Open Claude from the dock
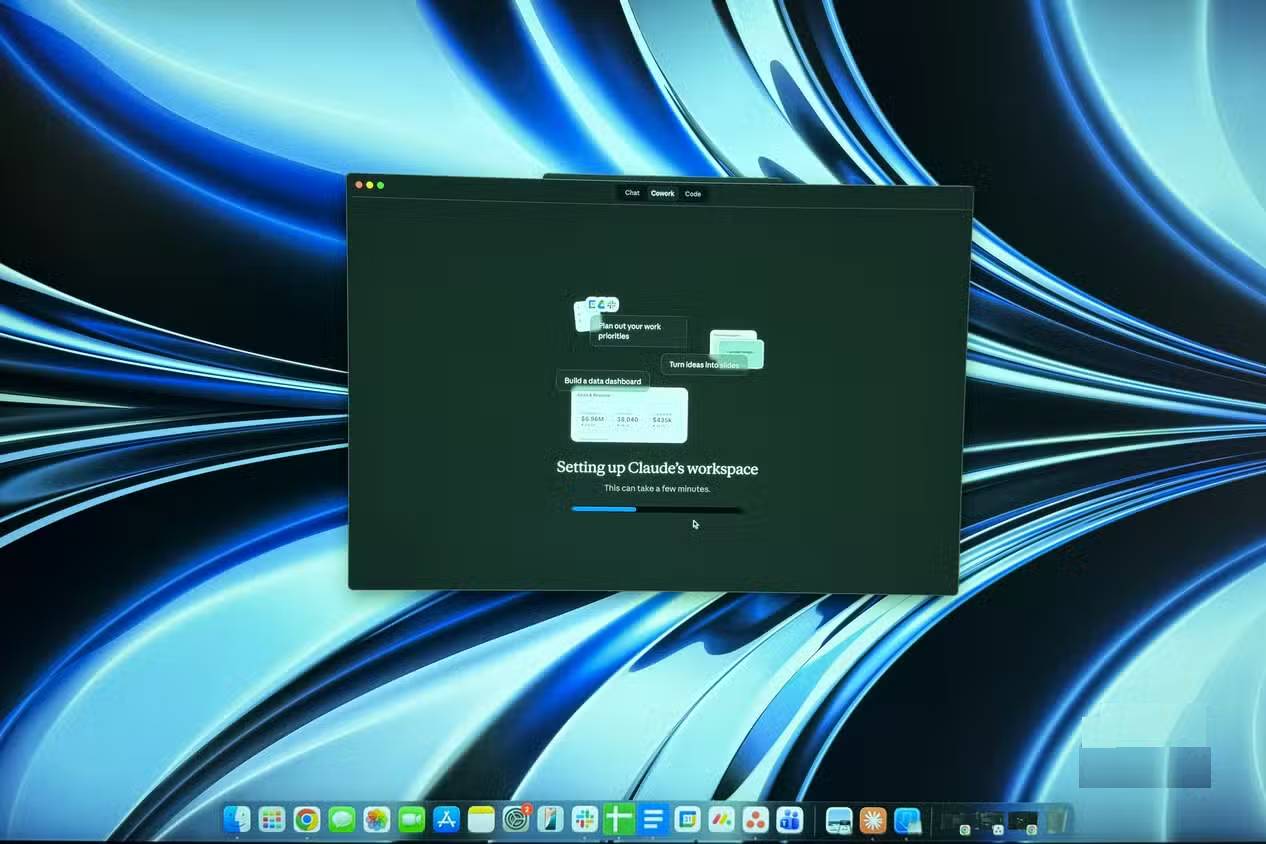 coord(873,820)
